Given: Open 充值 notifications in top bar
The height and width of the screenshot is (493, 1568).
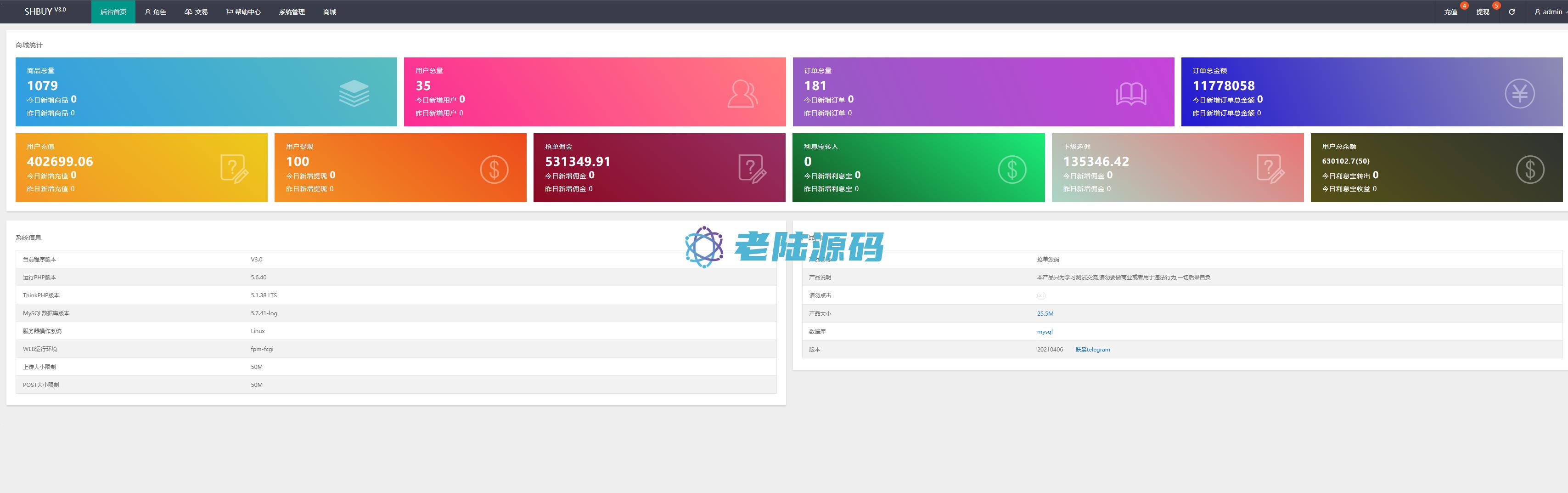Looking at the screenshot, I should coord(1450,12).
